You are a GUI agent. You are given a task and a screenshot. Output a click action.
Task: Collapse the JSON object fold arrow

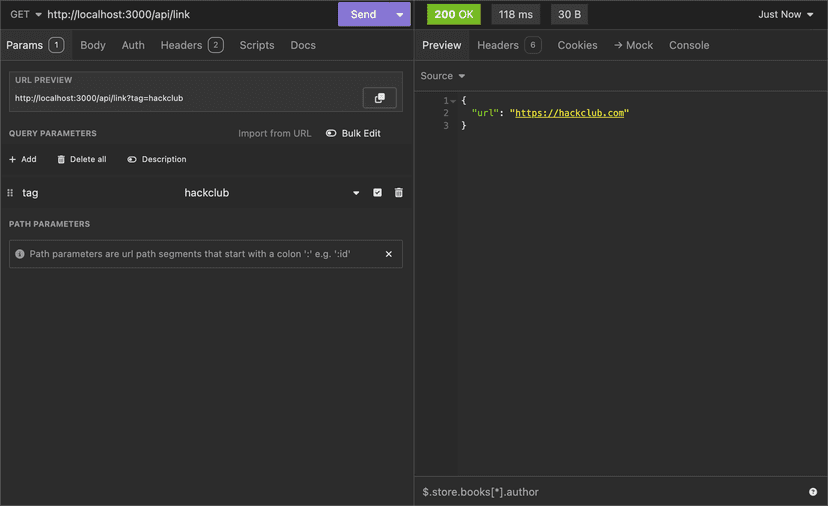453,101
